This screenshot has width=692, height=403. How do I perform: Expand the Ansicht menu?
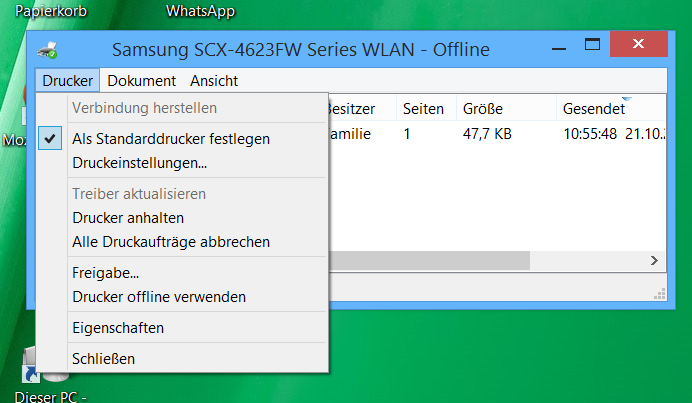click(x=214, y=81)
